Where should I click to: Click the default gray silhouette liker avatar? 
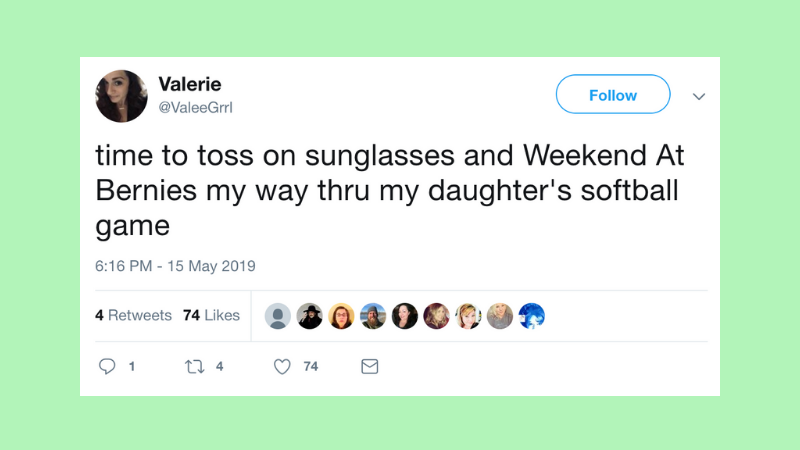278,316
